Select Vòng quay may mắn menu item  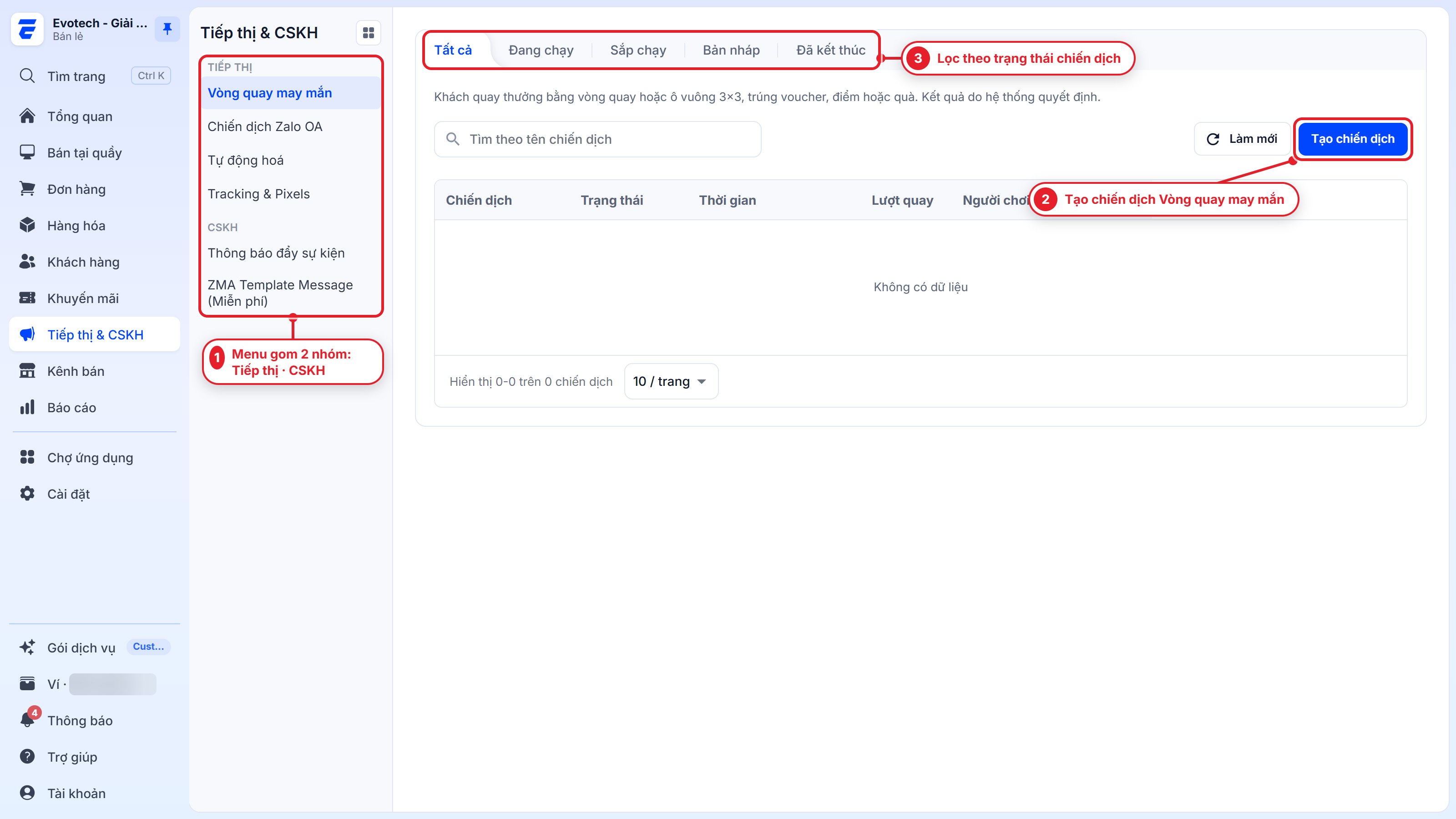tap(291, 93)
